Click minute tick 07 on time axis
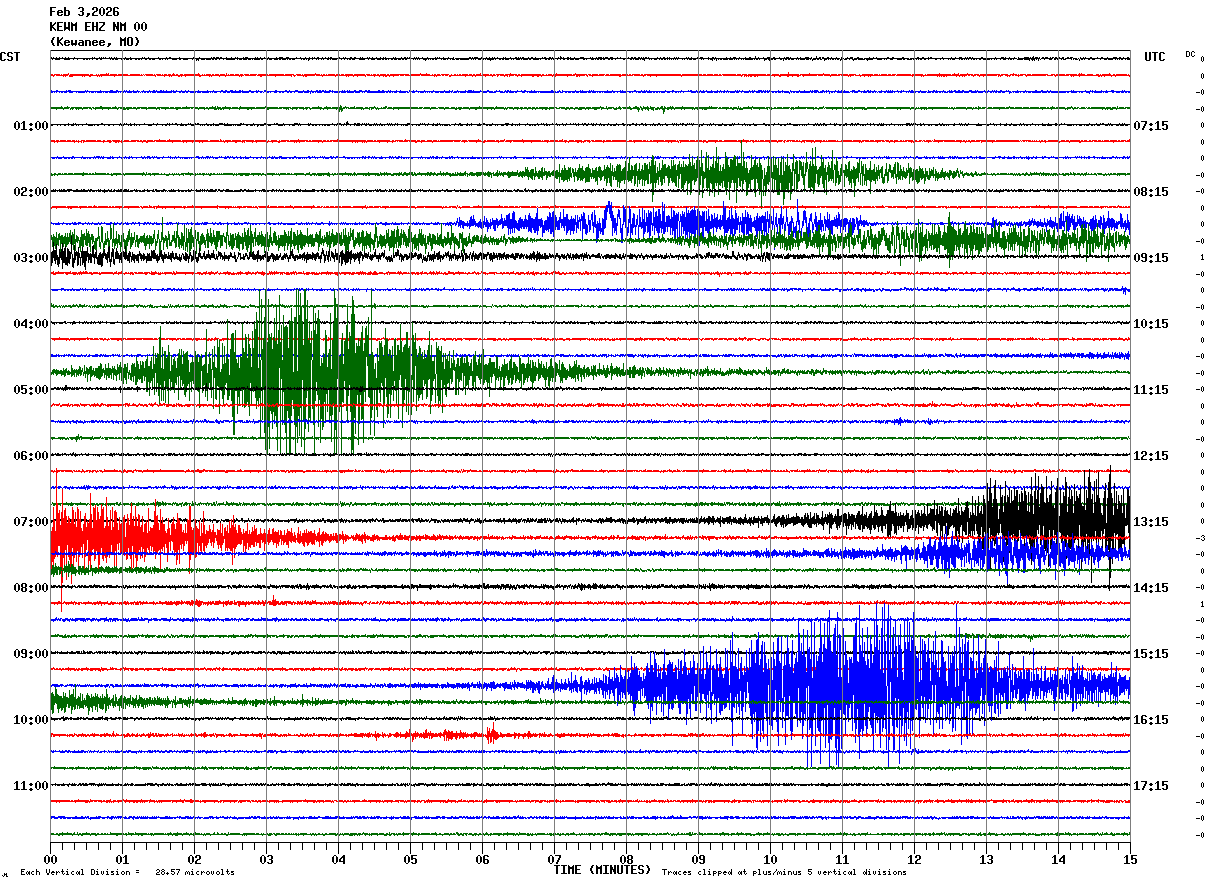Screen dimensions: 1210x886 point(554,859)
